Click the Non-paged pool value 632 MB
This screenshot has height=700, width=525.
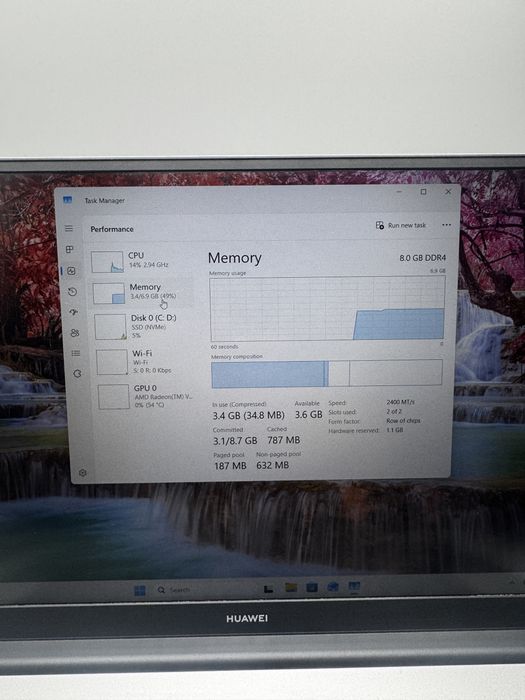point(272,465)
